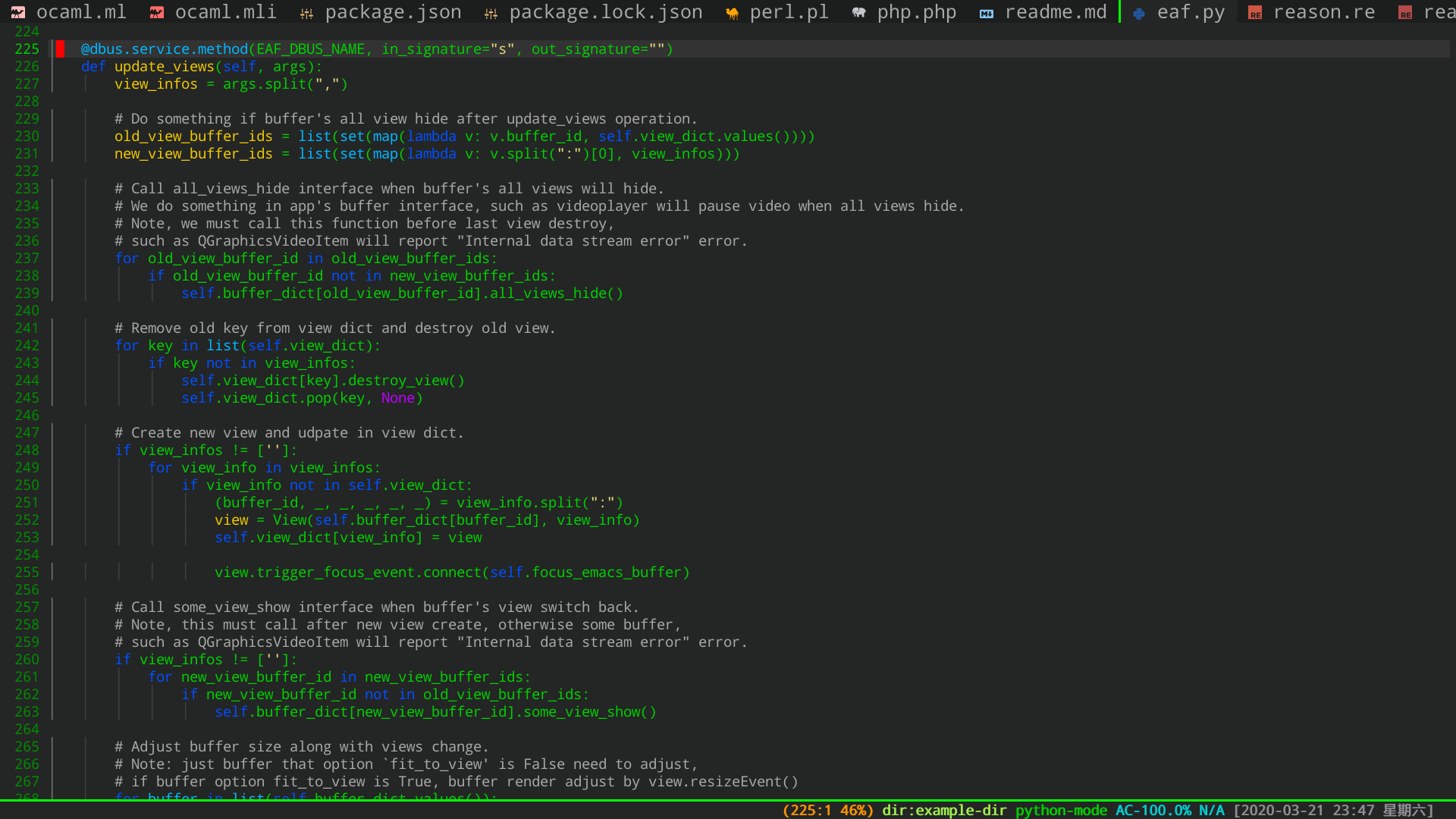The height and width of the screenshot is (819, 1456).
Task: Select the php.php tab
Action: pyautogui.click(x=916, y=13)
